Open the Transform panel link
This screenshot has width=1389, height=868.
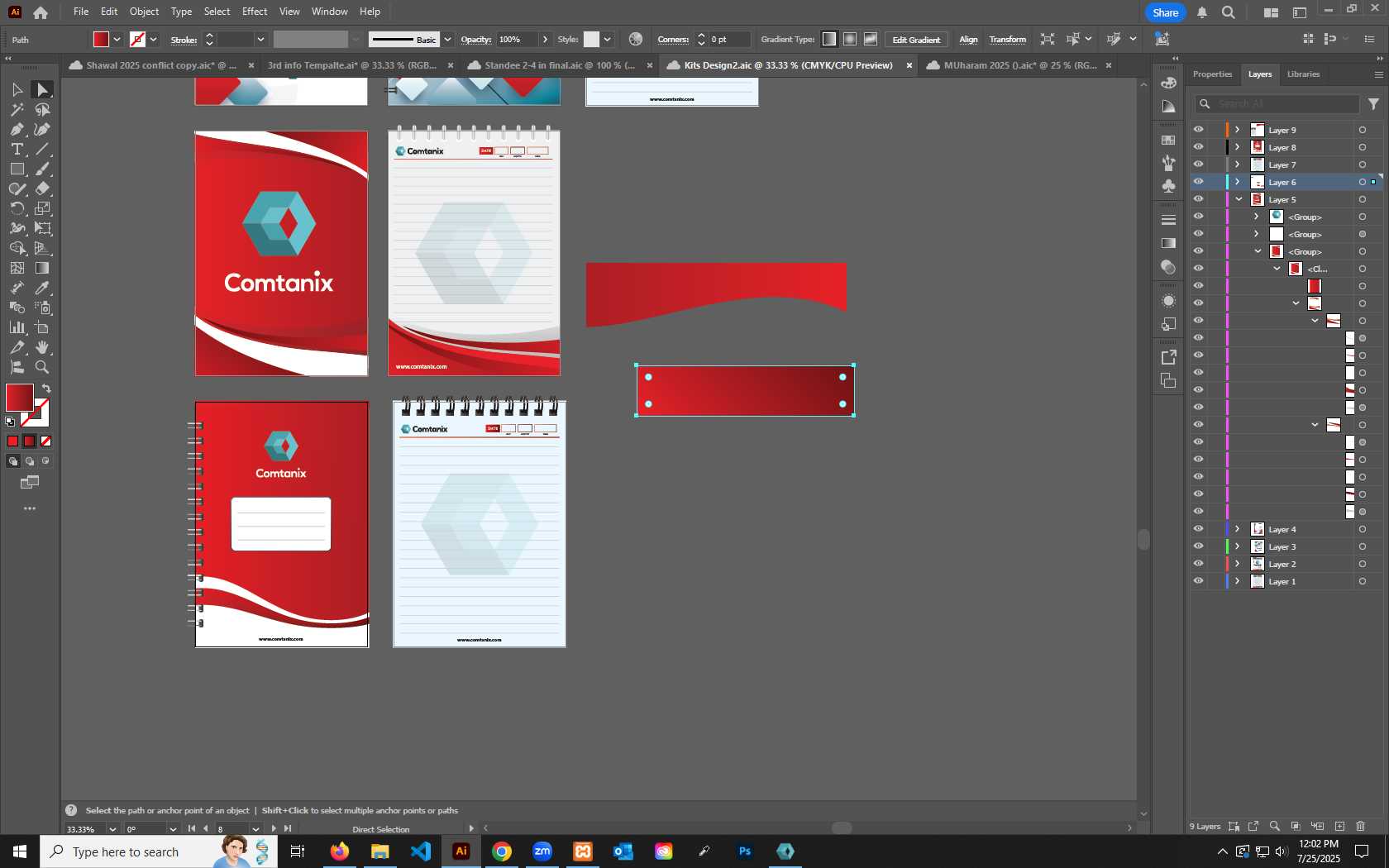tap(1008, 40)
